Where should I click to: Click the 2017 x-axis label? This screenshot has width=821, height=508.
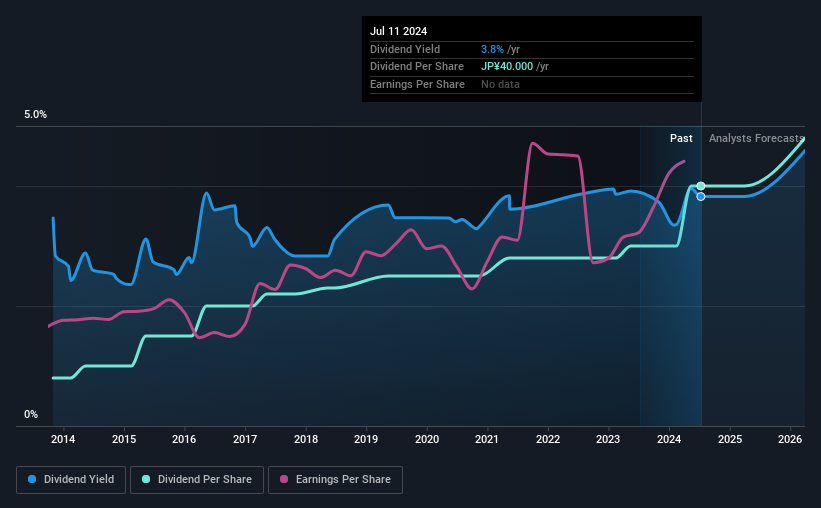[245, 439]
